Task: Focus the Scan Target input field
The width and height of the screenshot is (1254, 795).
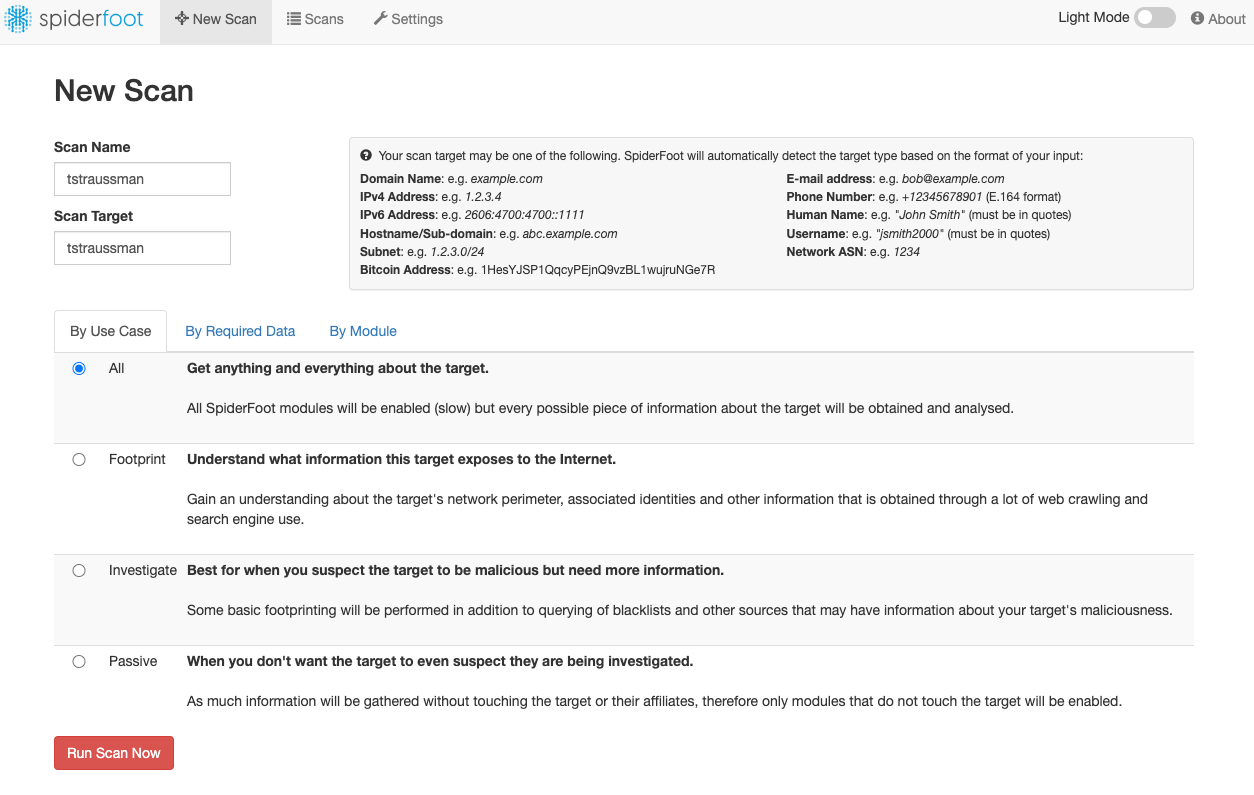Action: coord(142,248)
